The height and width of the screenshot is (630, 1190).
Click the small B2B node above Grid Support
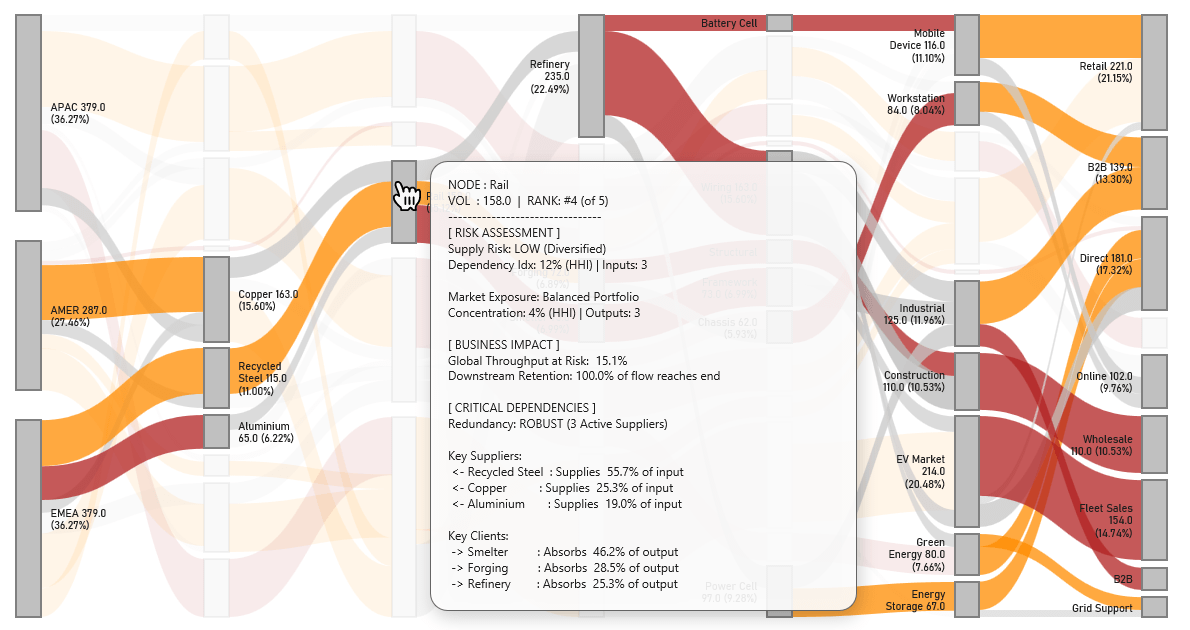[1154, 579]
